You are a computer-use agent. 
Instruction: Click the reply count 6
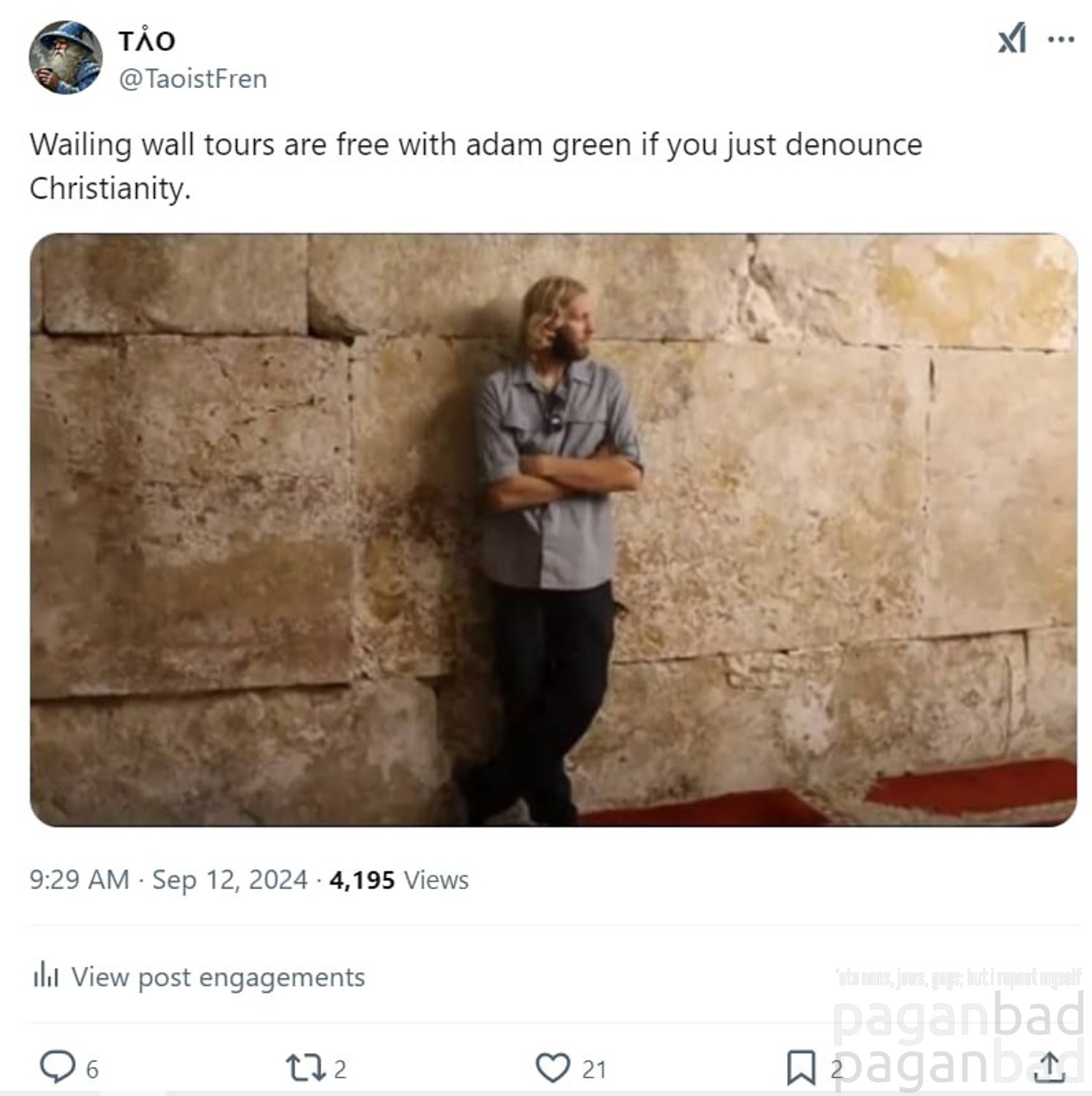point(92,1069)
